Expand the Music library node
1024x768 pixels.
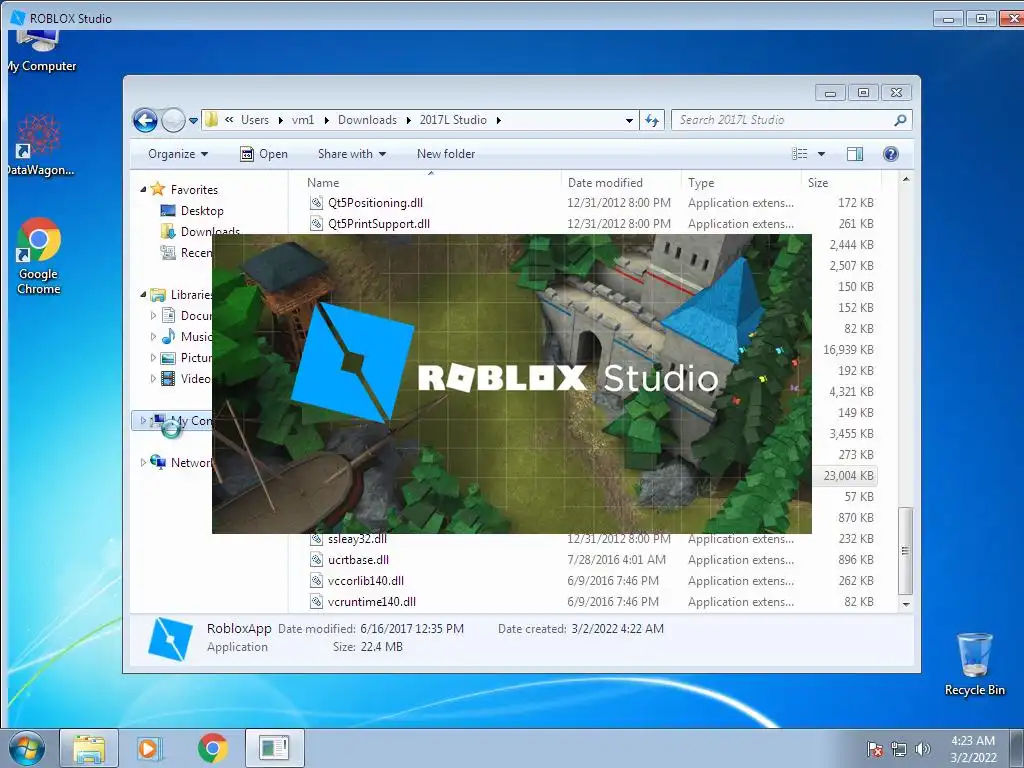pyautogui.click(x=153, y=337)
